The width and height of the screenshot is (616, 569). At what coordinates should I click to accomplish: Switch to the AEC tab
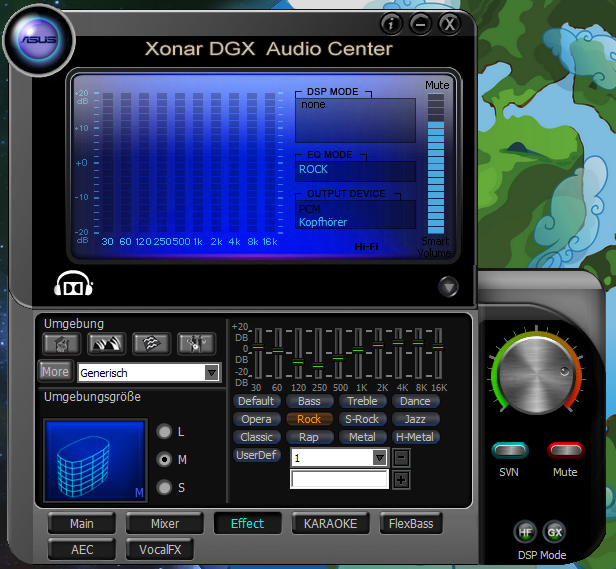(82, 549)
